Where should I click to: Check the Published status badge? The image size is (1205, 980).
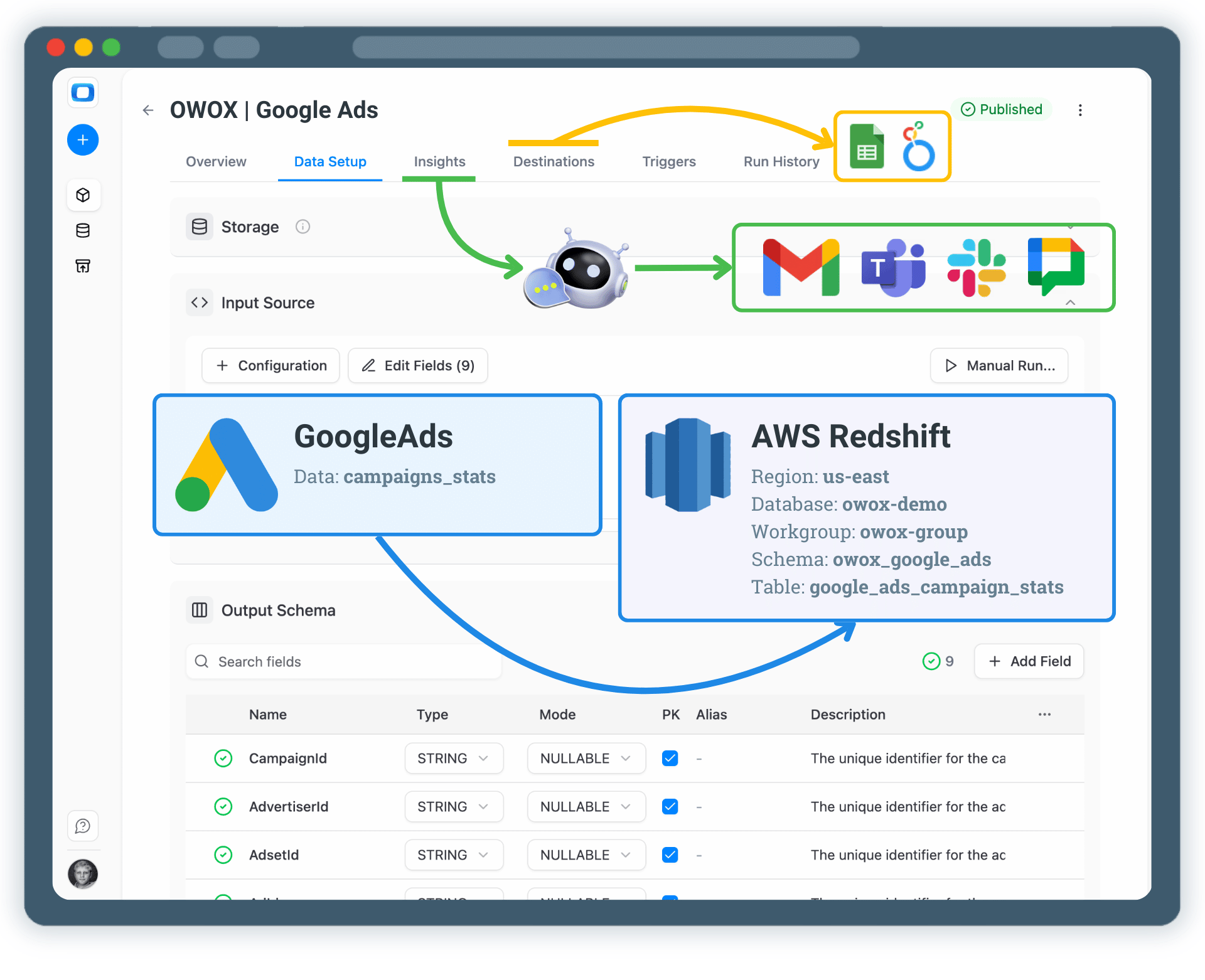point(1002,109)
